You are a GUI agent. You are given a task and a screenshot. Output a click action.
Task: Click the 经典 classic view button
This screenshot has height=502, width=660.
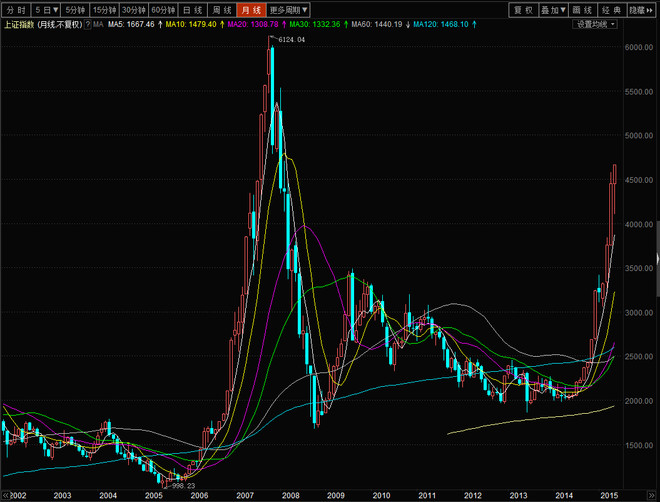click(x=612, y=10)
